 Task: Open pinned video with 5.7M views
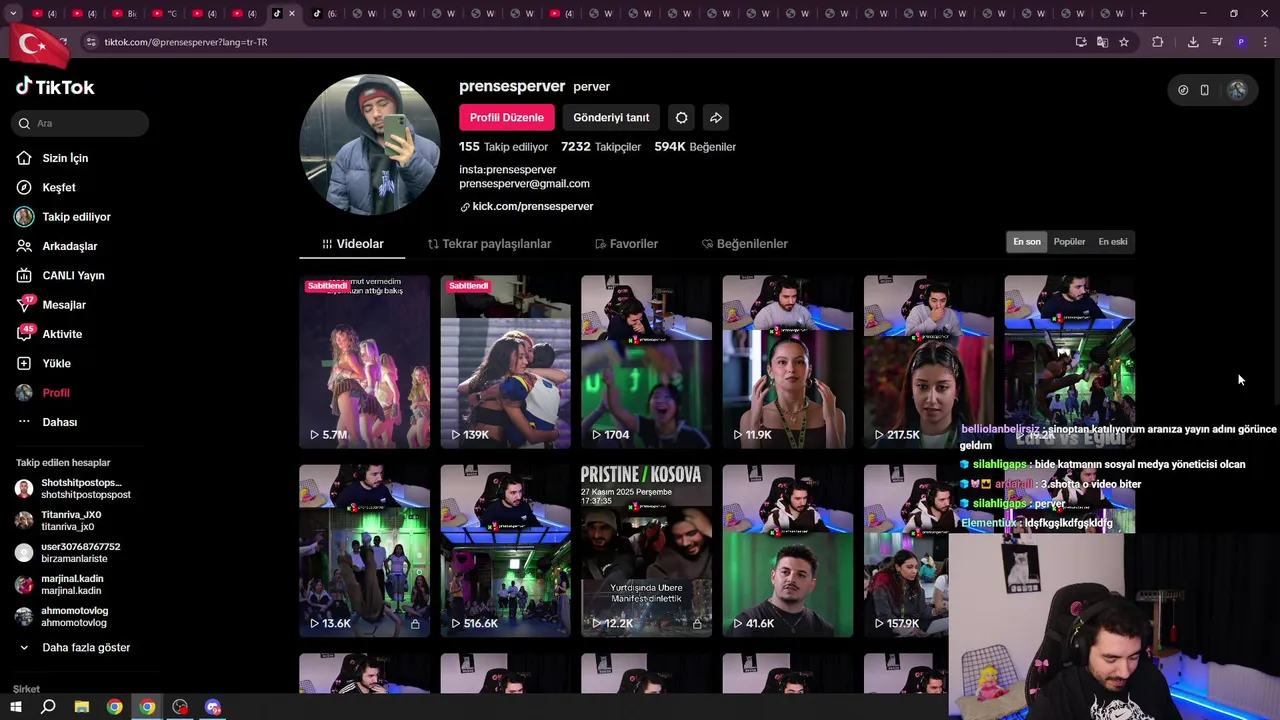point(364,362)
